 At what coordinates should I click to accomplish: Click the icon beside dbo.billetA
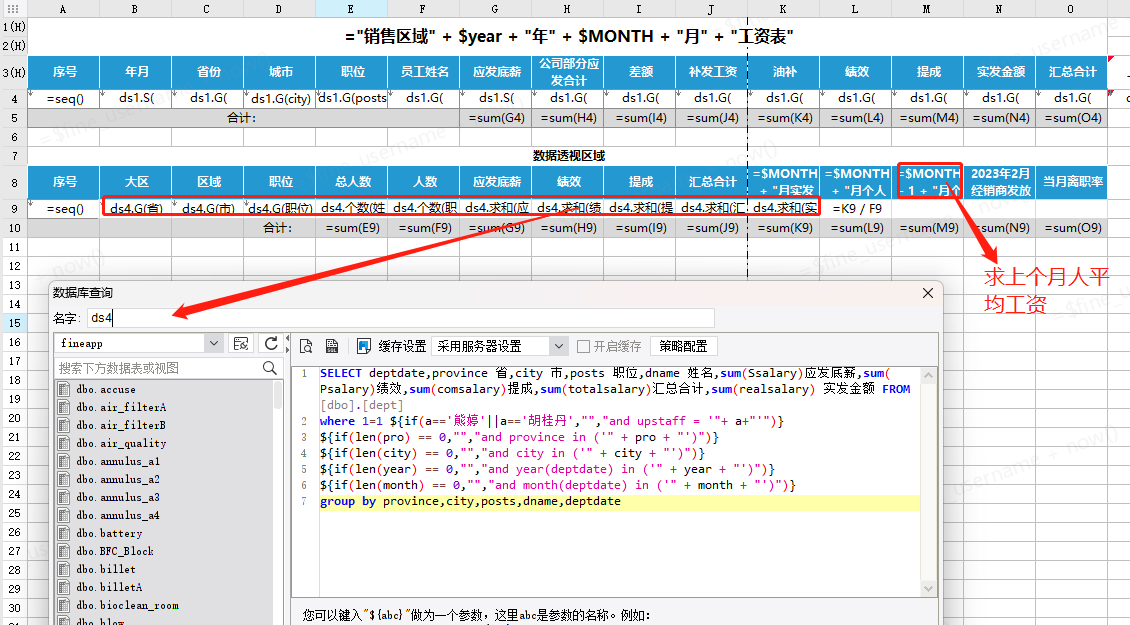click(x=64, y=588)
